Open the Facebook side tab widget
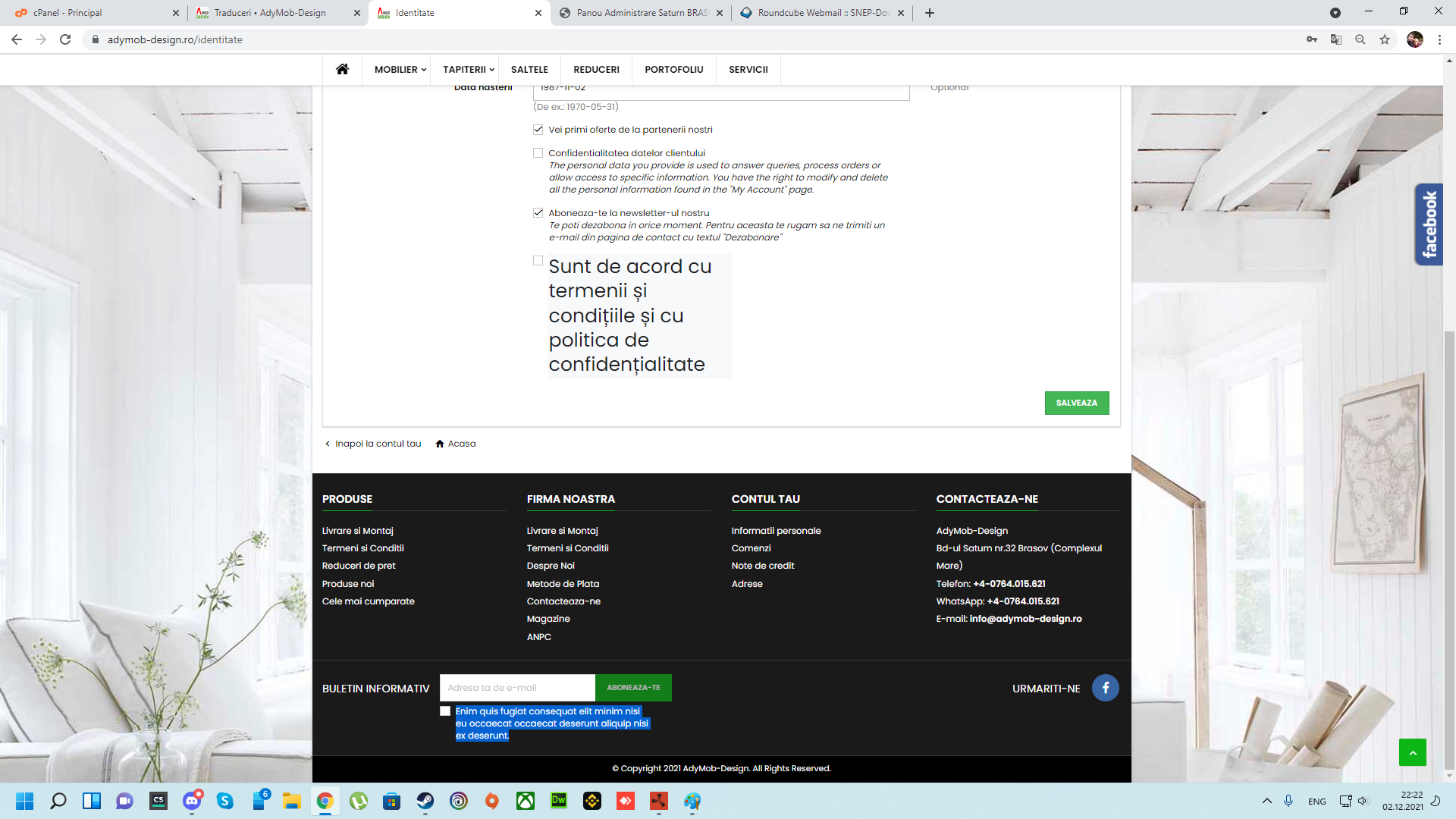The width and height of the screenshot is (1456, 819). (x=1429, y=224)
